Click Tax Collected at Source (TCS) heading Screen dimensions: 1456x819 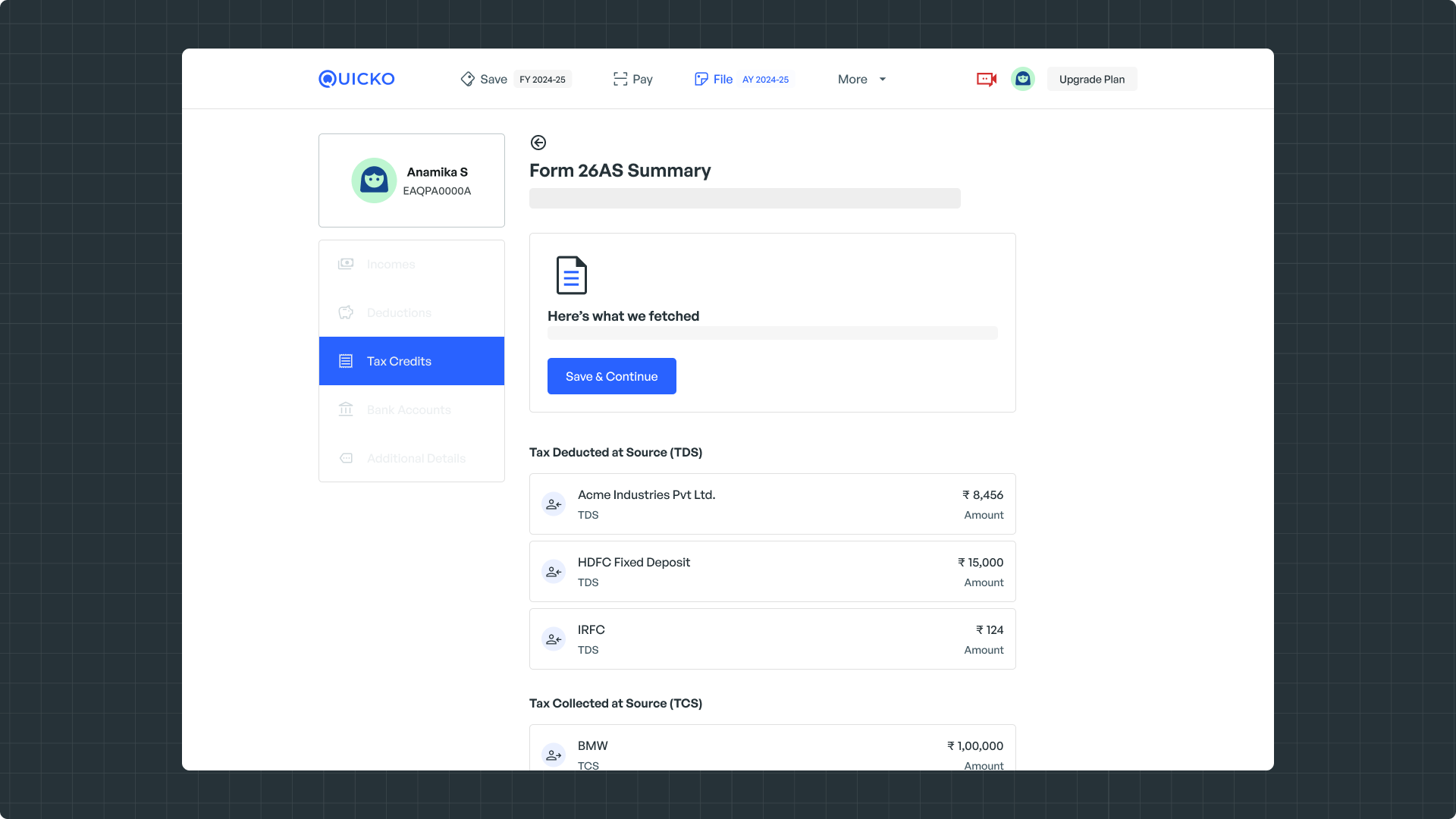point(616,703)
